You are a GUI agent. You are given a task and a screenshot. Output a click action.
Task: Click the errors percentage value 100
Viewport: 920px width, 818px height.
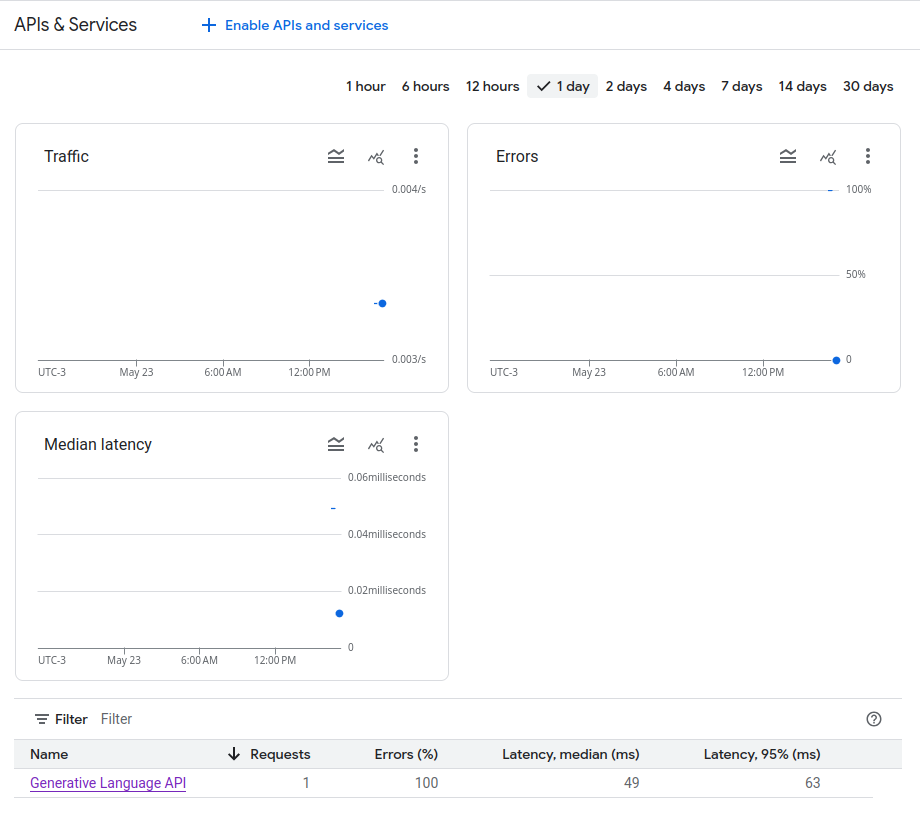coord(427,783)
